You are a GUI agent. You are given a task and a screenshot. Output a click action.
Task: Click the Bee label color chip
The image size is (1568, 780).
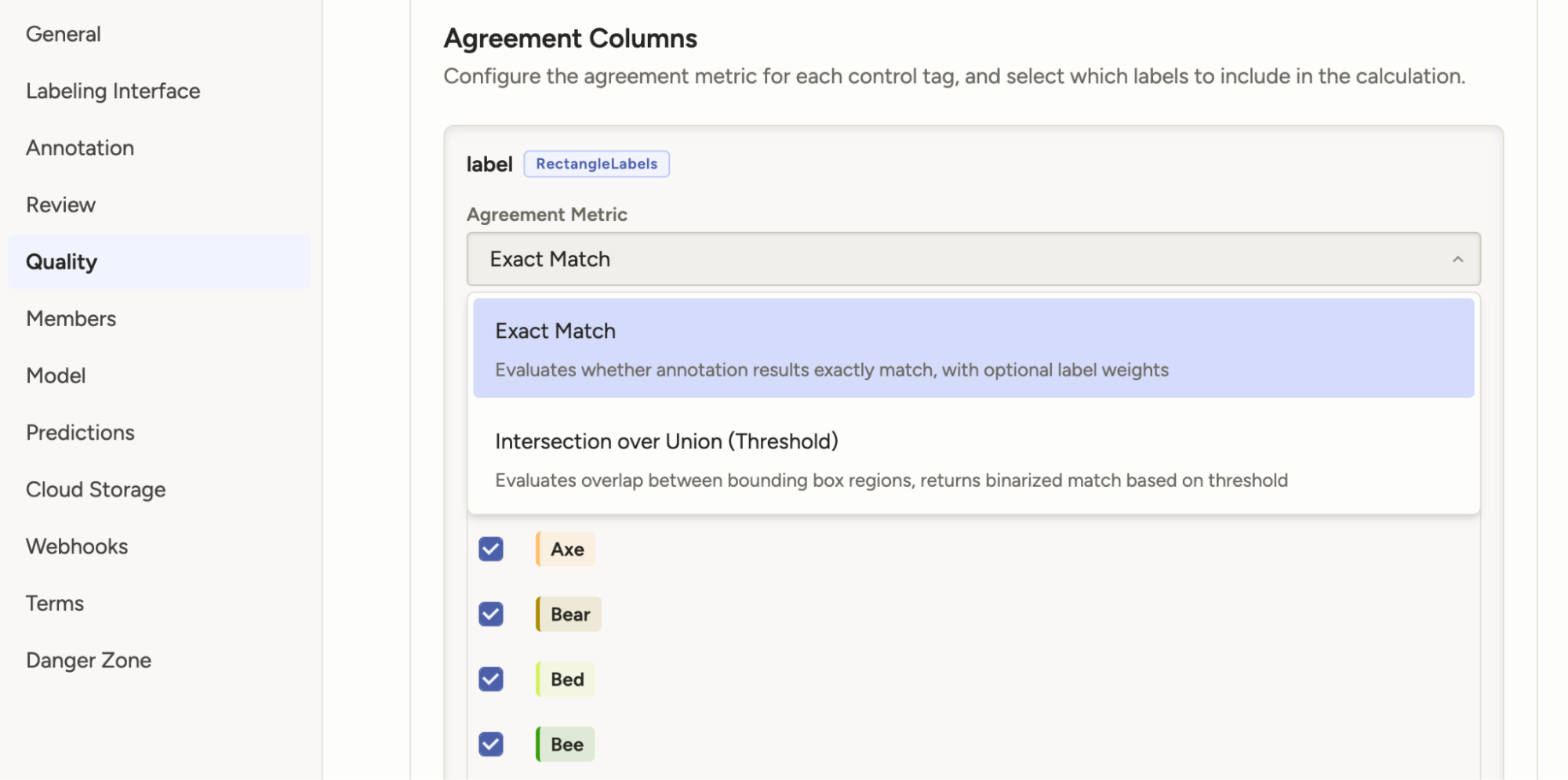(x=566, y=745)
